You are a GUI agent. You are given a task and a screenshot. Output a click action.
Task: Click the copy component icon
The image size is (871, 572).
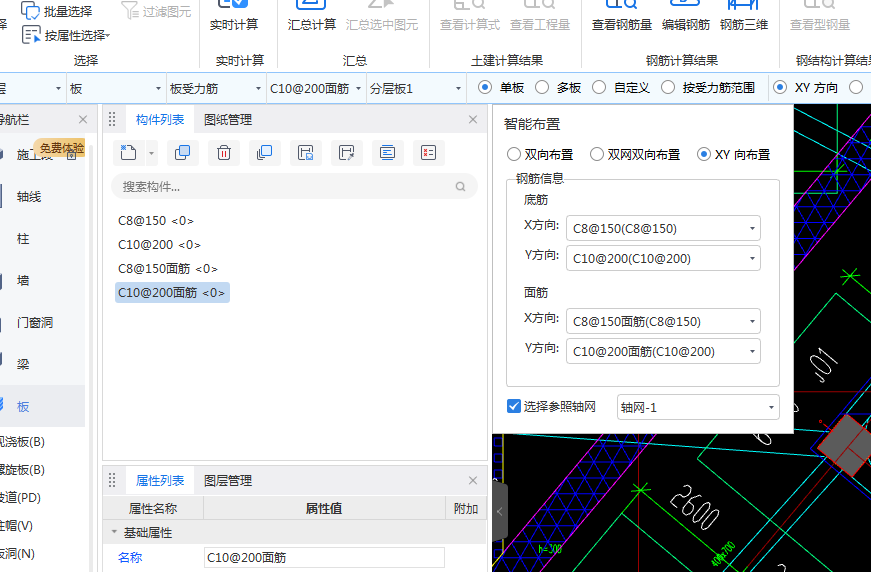(183, 153)
